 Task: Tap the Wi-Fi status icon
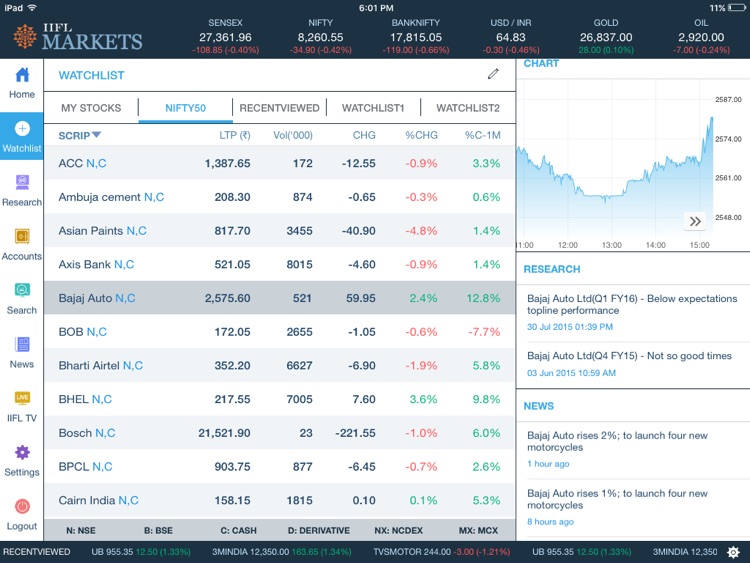click(32, 8)
